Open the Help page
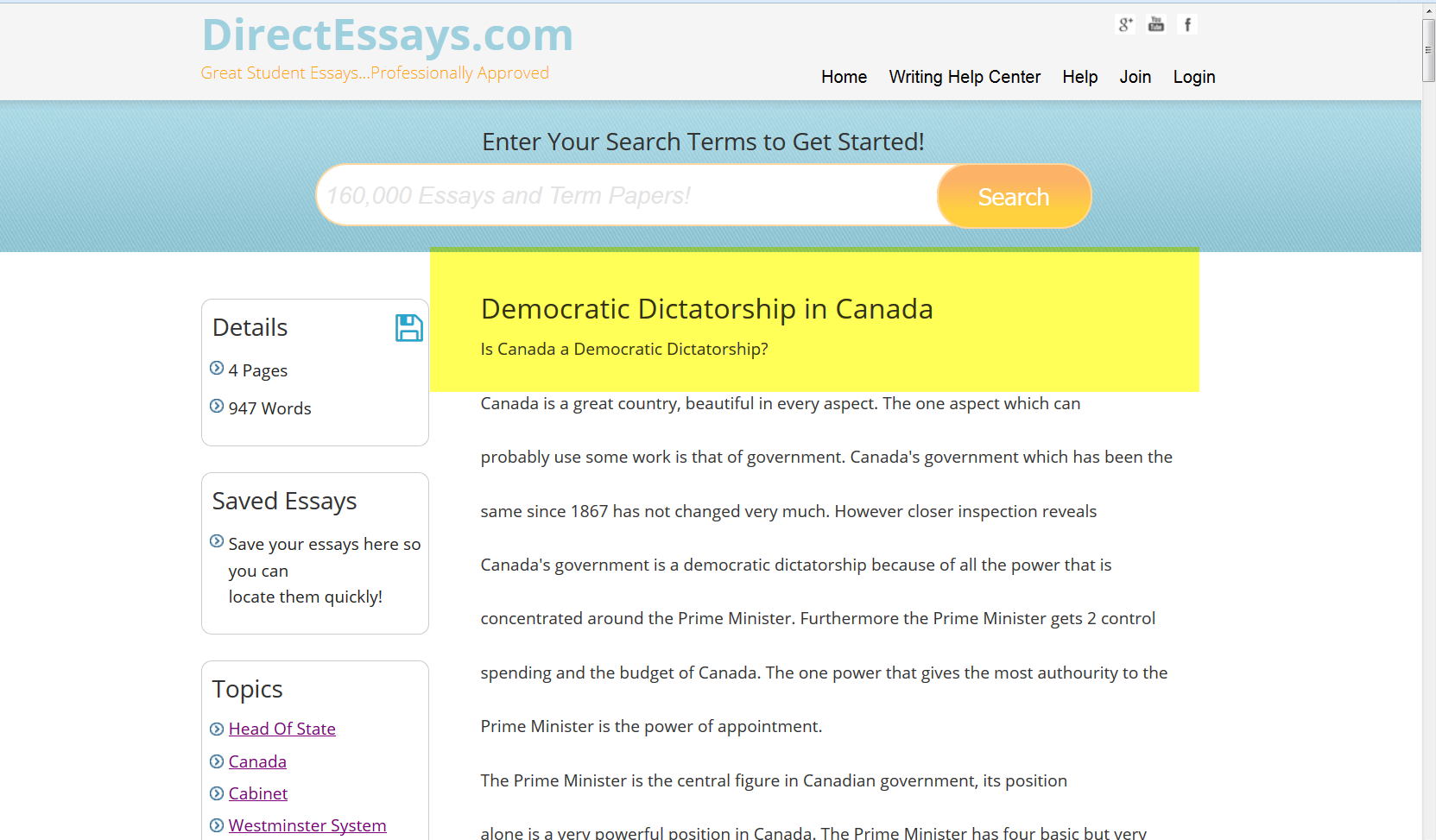1436x840 pixels. 1079,77
